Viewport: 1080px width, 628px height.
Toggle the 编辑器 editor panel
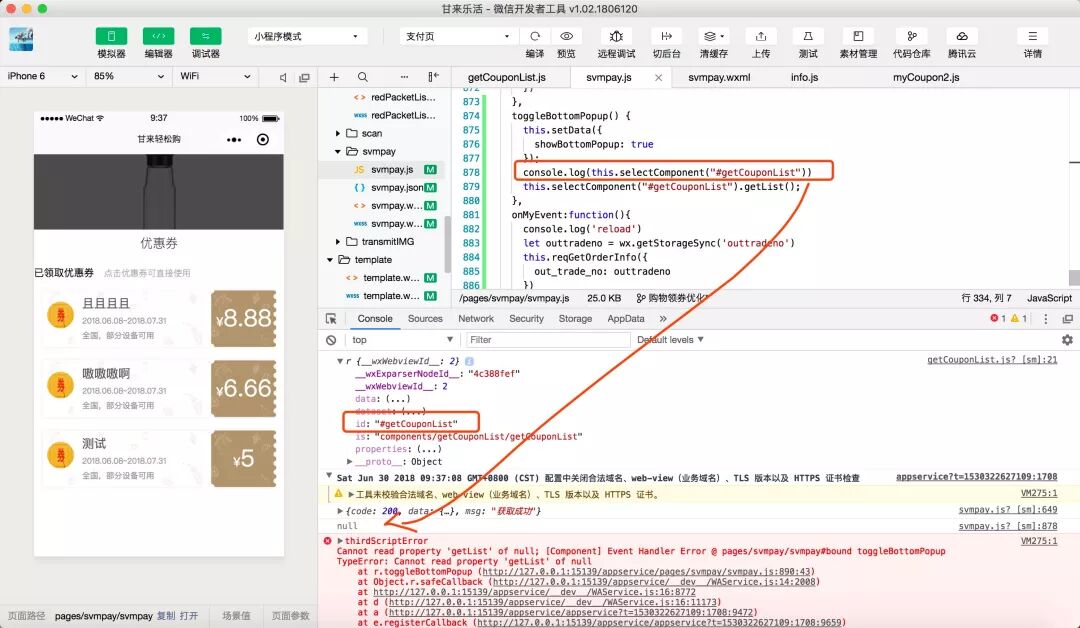[158, 36]
